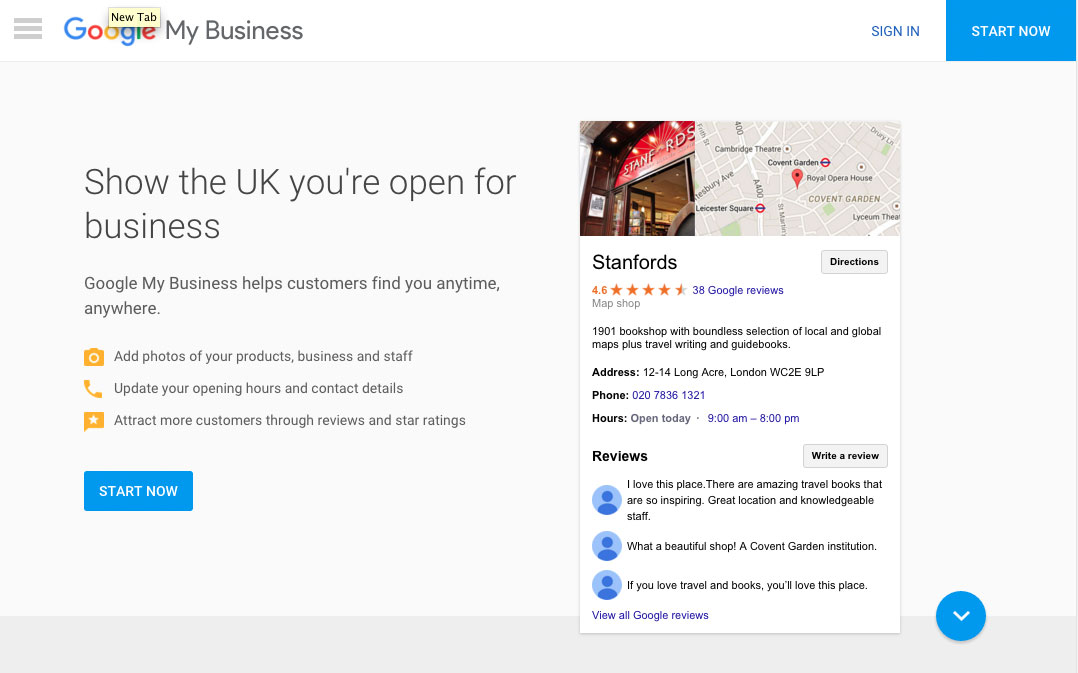Expand the page with the blue down chevron
Viewport: 1078px width, 673px height.
(960, 616)
